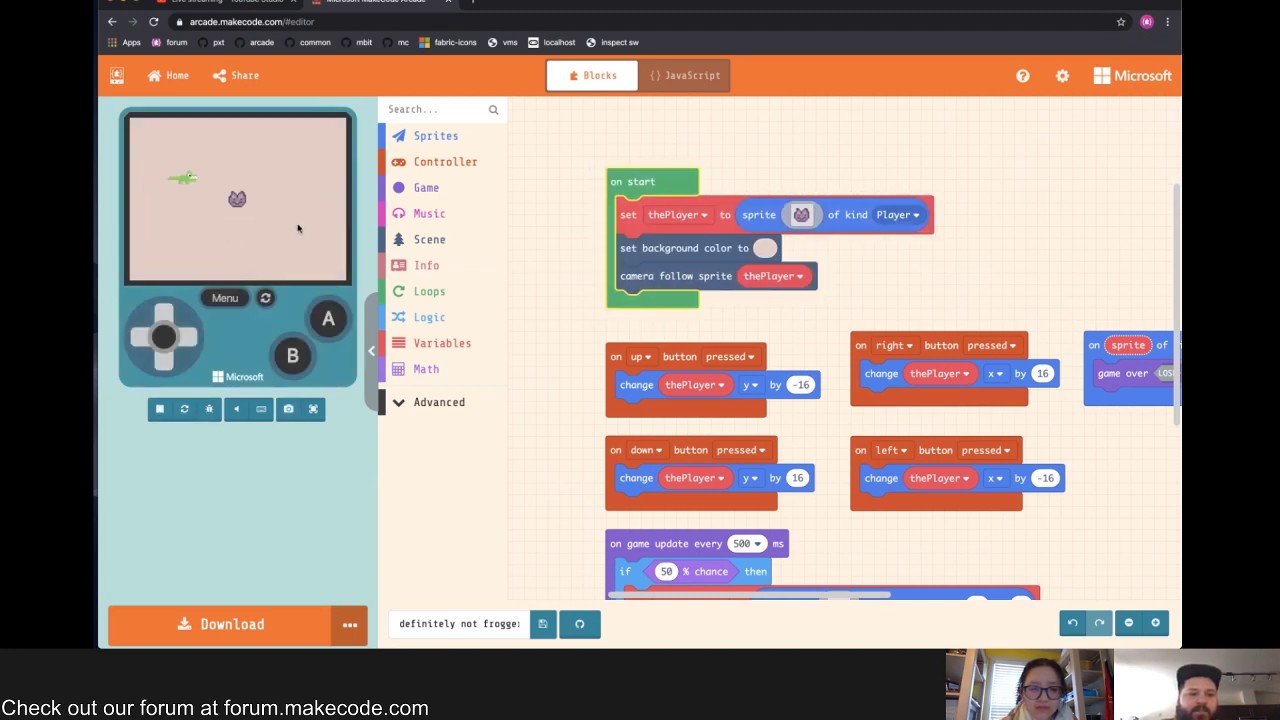Click the search magnifier icon
The height and width of the screenshot is (720, 1280).
point(493,110)
